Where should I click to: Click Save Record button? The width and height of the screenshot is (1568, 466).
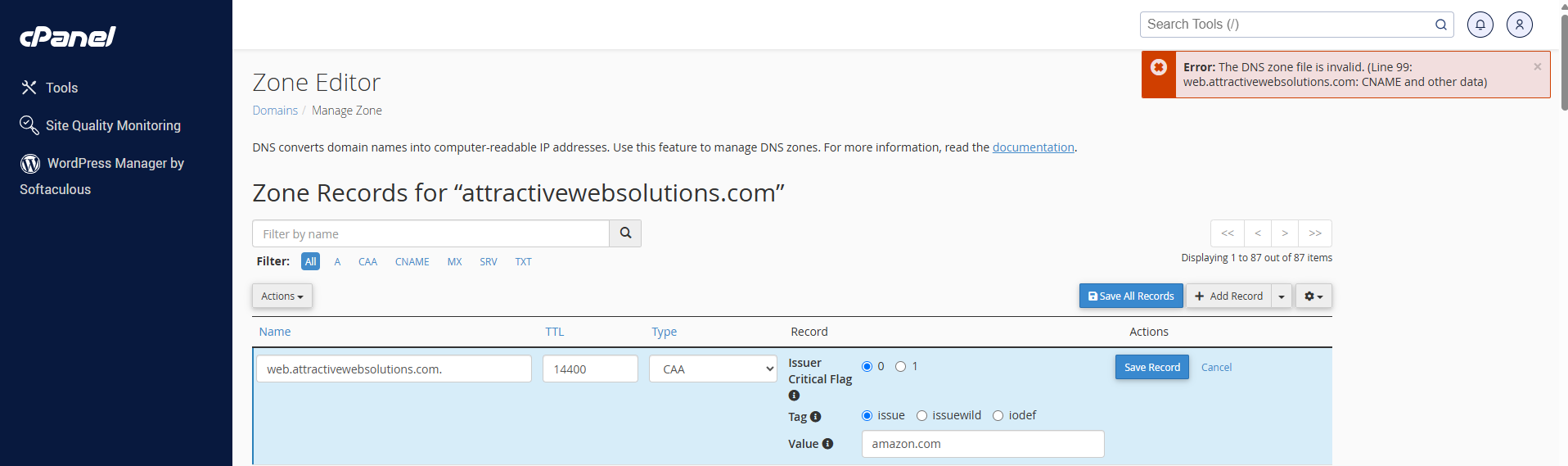tap(1152, 367)
